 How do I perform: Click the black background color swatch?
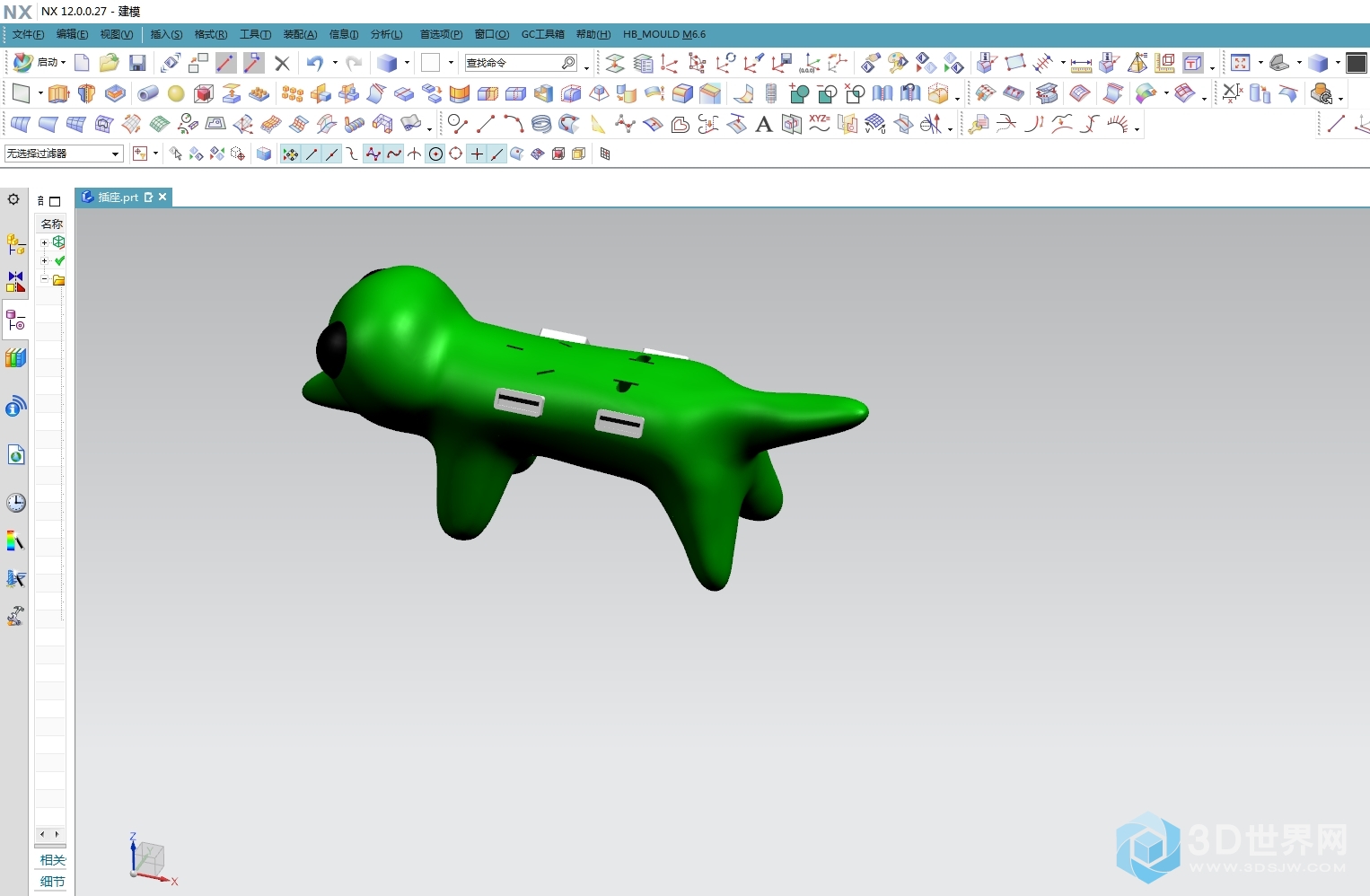[x=1357, y=63]
